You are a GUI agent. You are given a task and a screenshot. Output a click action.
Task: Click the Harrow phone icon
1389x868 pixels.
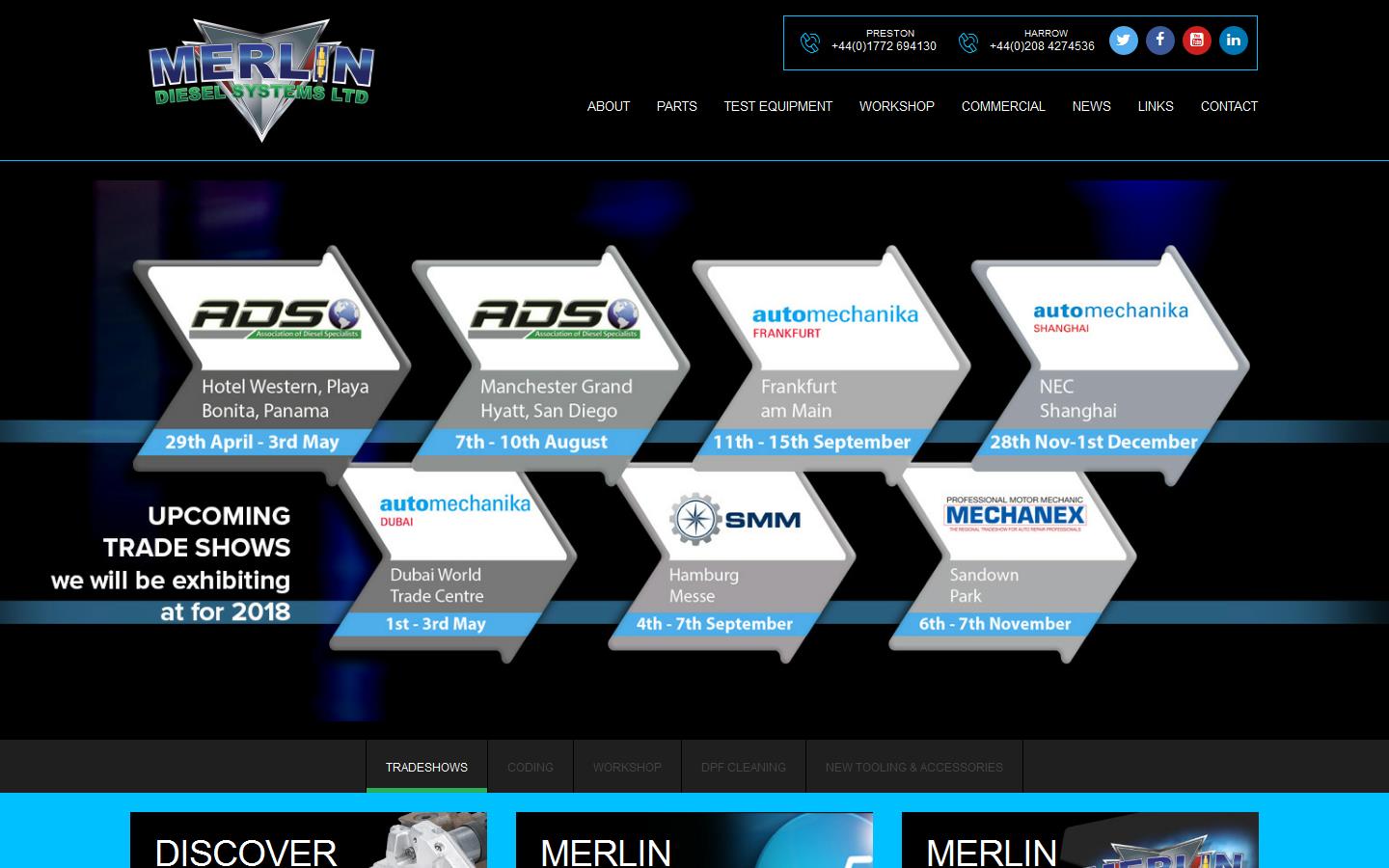pyautogui.click(x=968, y=42)
